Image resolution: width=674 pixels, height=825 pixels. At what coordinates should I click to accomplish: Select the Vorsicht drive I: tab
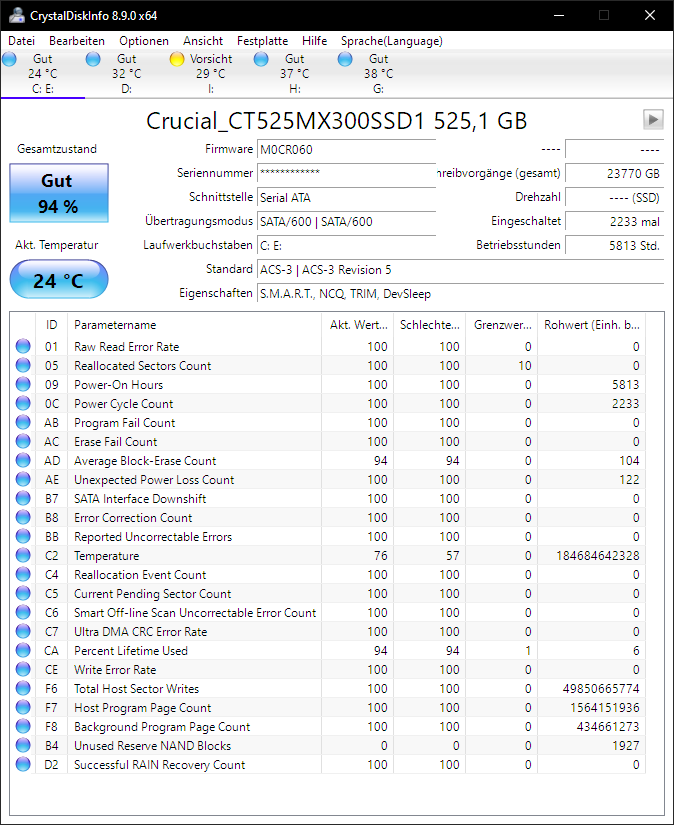(x=210, y=74)
